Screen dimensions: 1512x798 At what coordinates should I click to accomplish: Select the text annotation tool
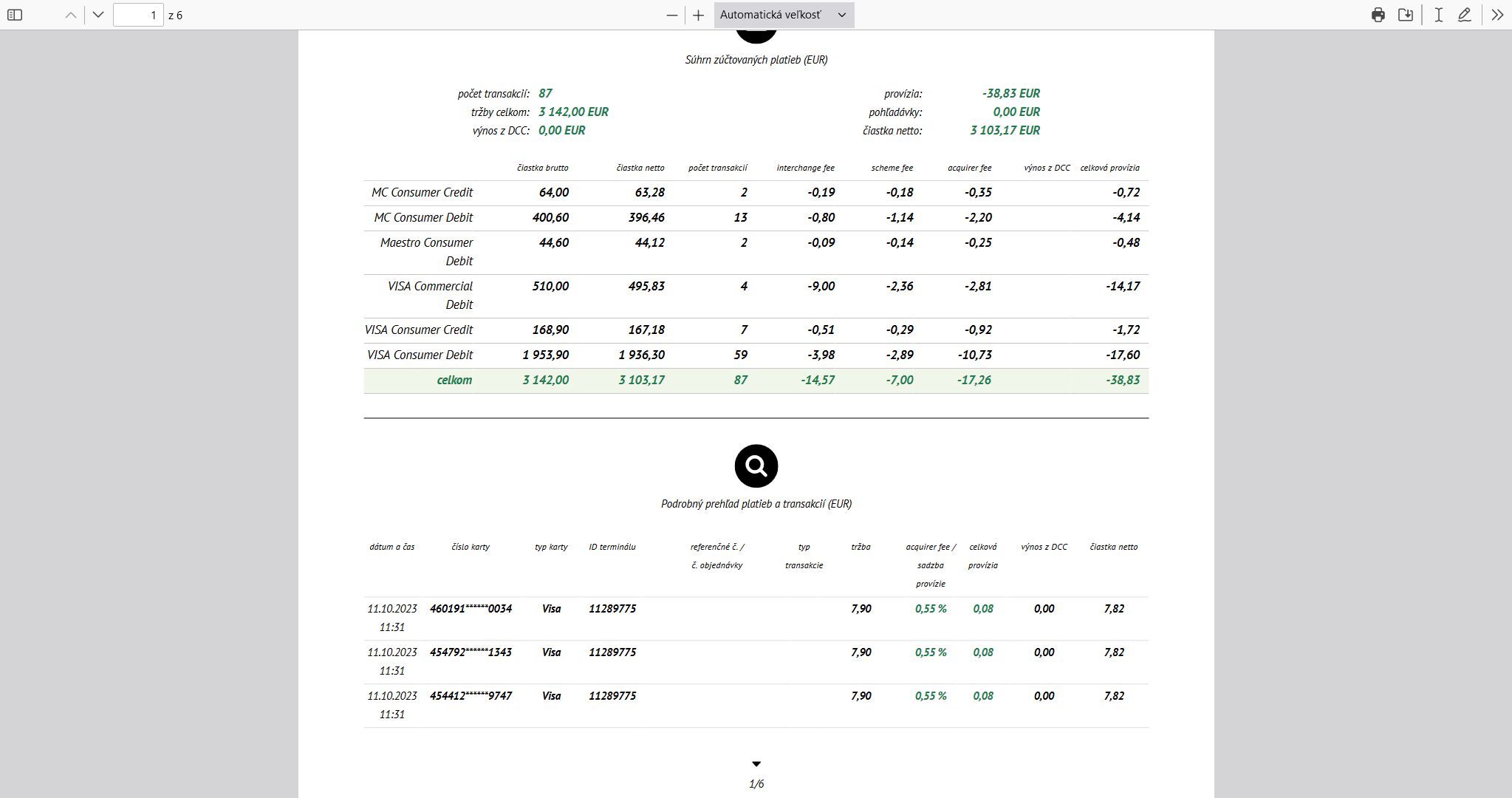pyautogui.click(x=1438, y=15)
